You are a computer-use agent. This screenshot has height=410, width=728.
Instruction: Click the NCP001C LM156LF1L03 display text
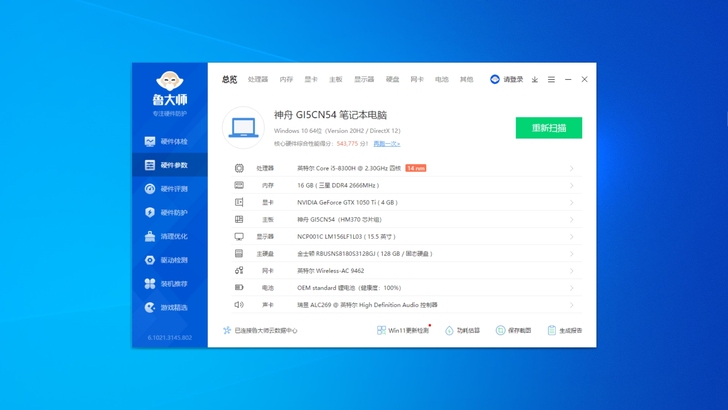[346, 236]
